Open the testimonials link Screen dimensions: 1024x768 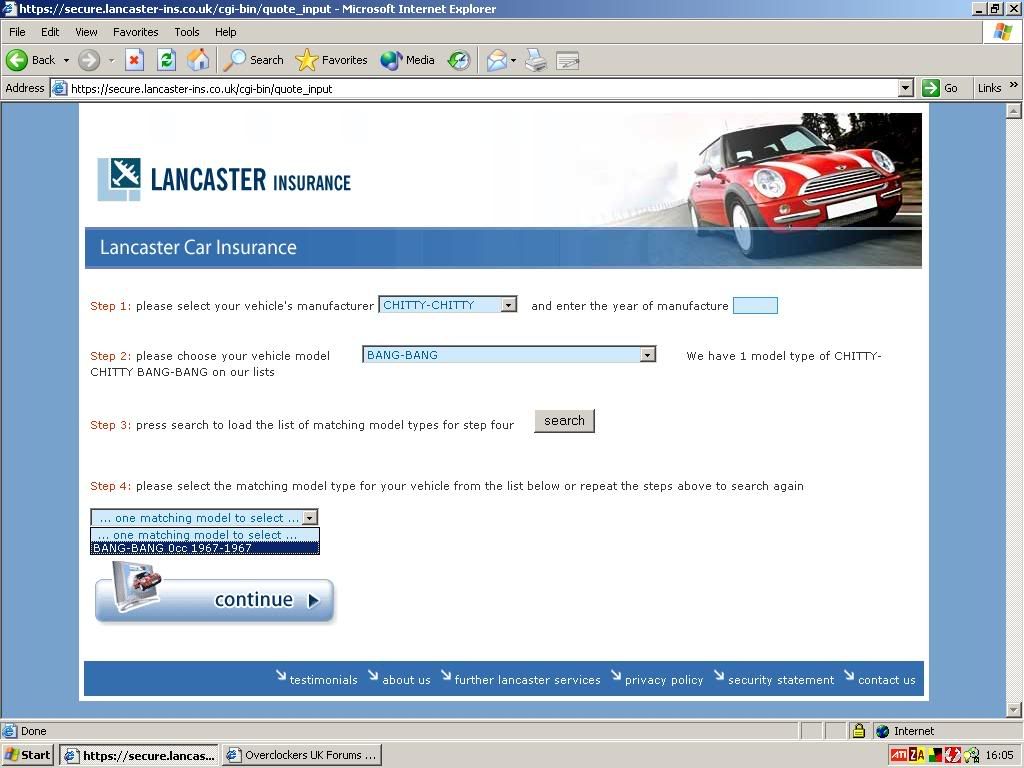click(323, 680)
